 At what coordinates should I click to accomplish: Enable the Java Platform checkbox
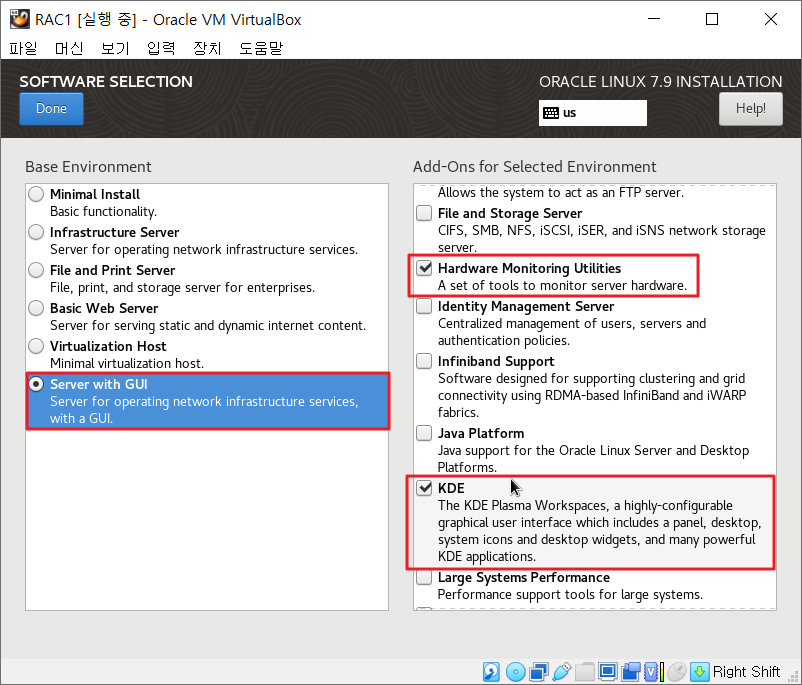coord(424,433)
